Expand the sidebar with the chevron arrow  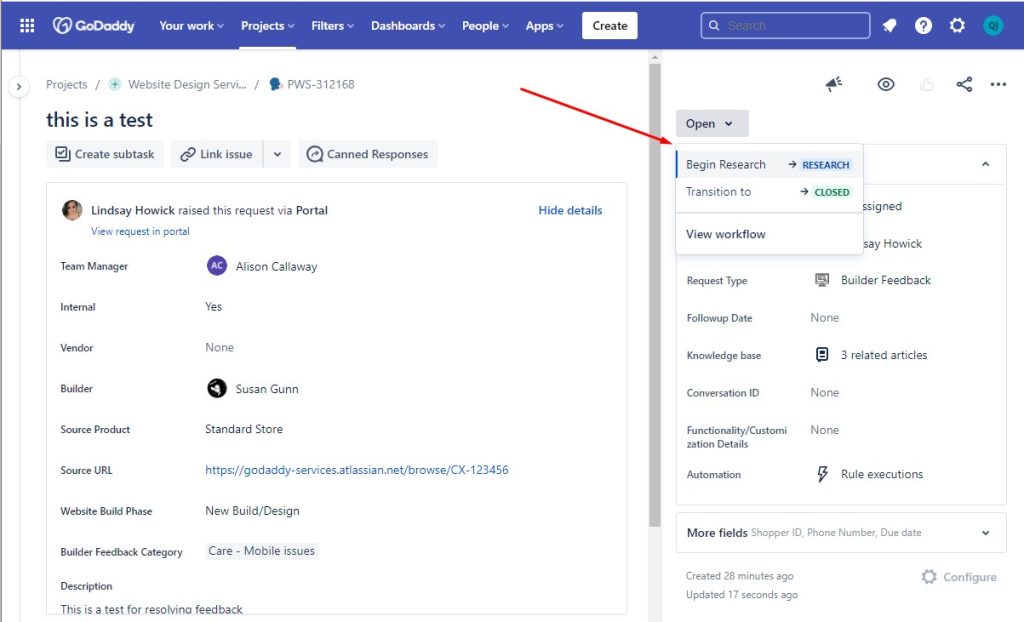(x=18, y=86)
